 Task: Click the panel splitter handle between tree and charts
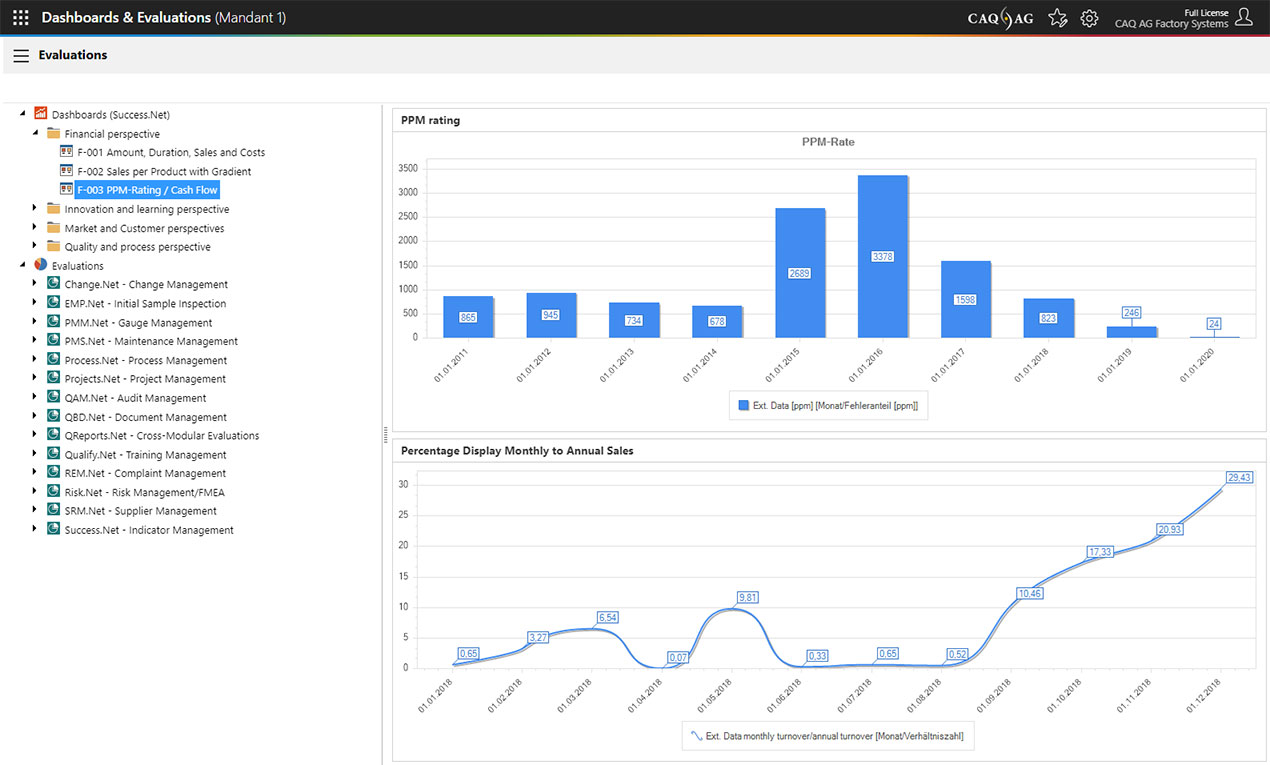(385, 434)
